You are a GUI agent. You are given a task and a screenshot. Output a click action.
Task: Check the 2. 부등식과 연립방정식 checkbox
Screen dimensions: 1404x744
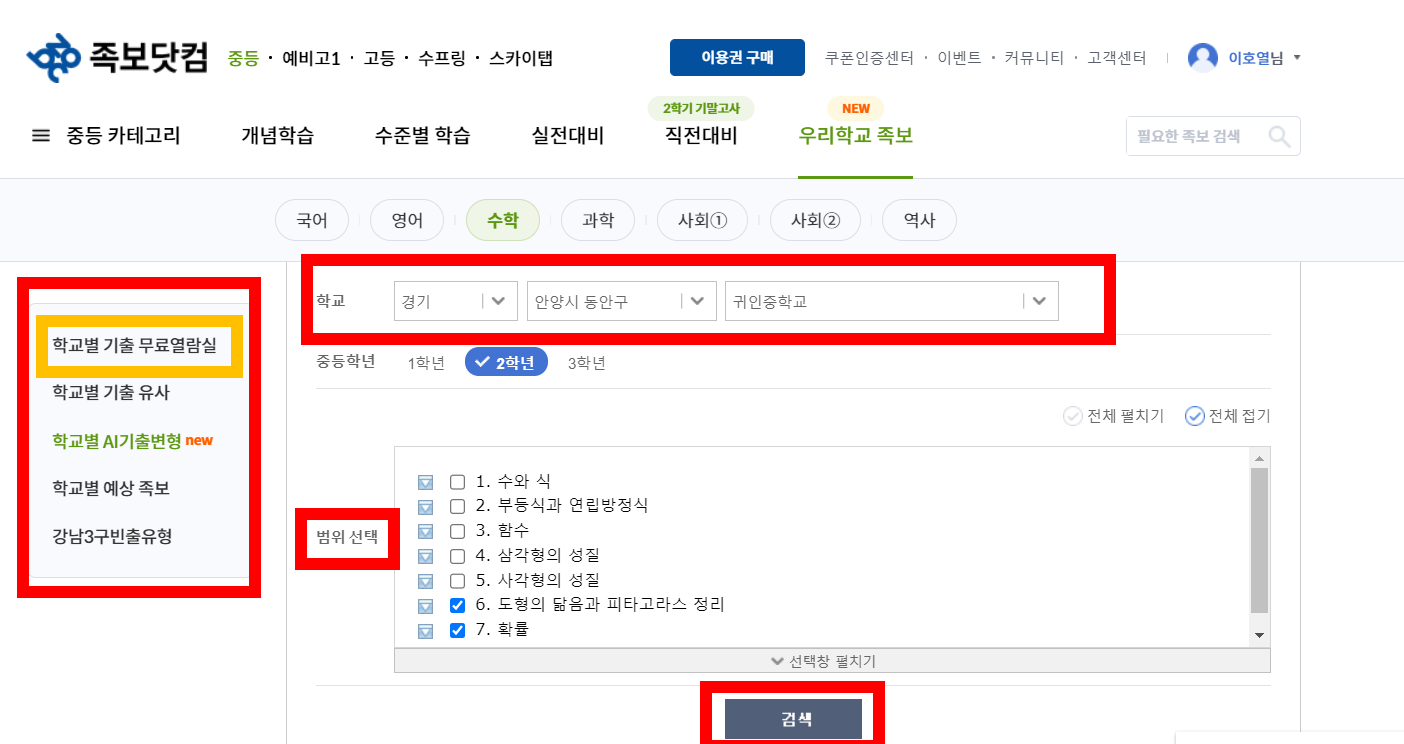(457, 506)
